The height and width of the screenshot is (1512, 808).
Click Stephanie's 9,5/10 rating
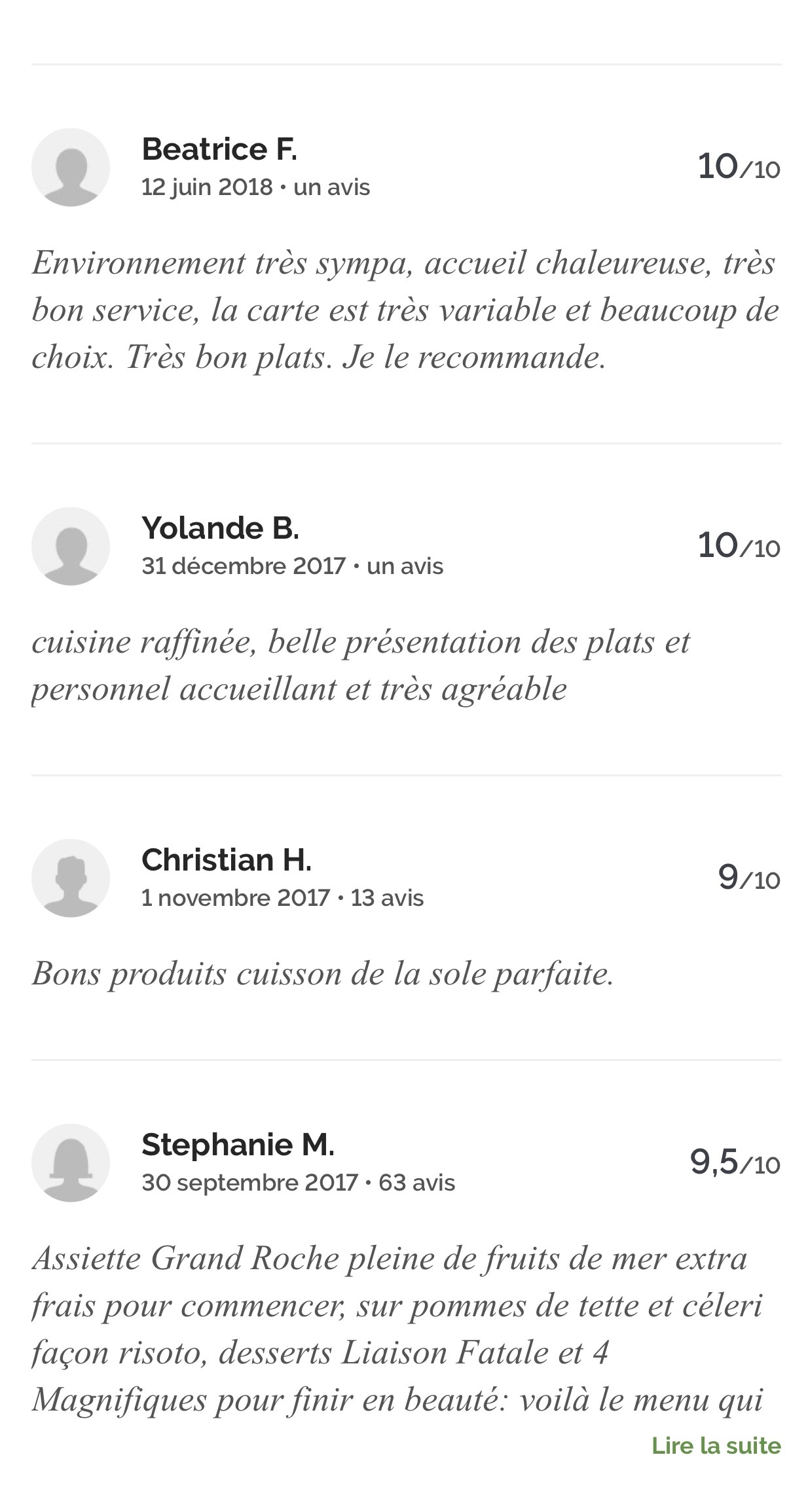coord(735,1162)
